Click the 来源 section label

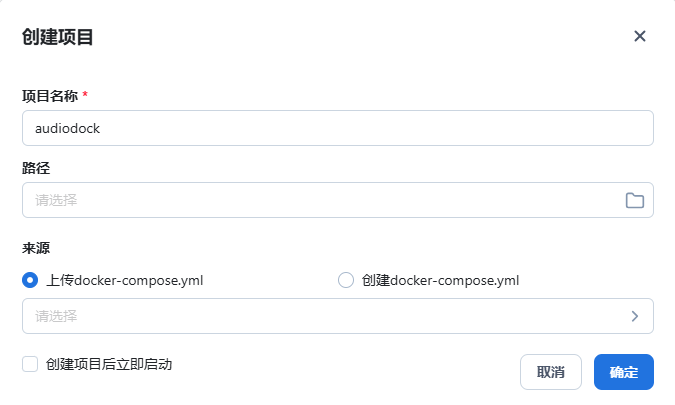[36, 248]
